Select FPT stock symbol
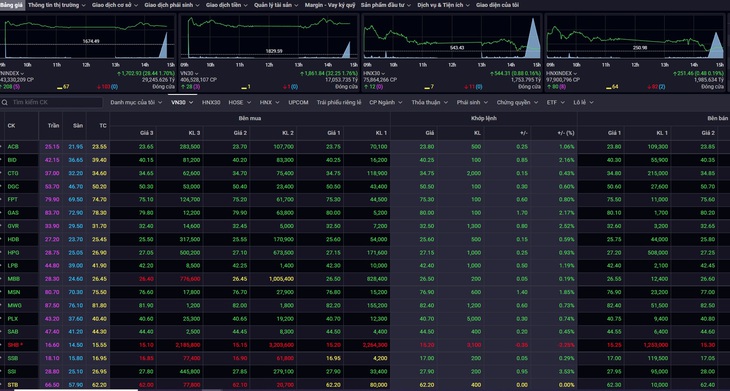This screenshot has height=391, width=730. 13,200
